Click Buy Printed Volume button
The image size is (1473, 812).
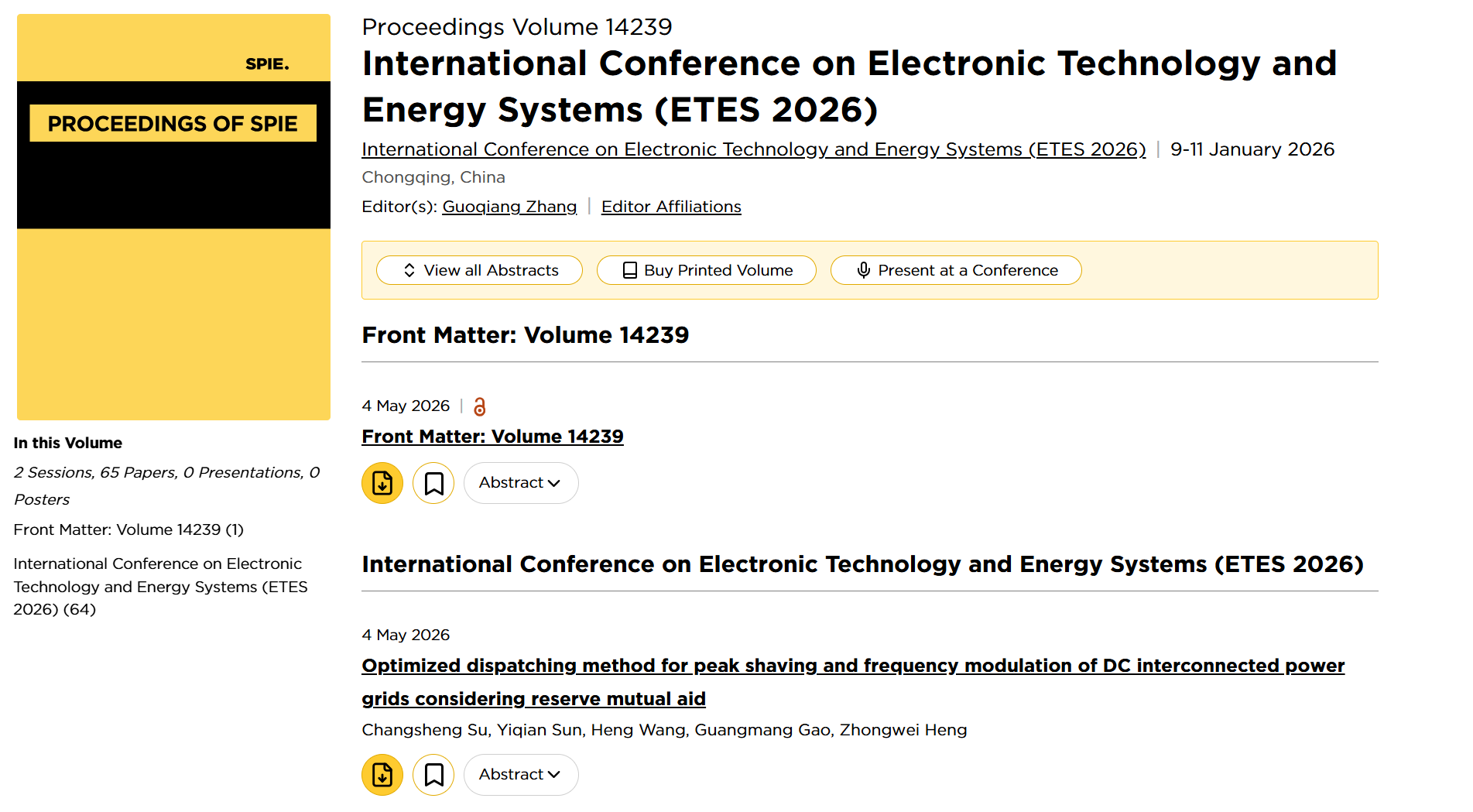[707, 270]
